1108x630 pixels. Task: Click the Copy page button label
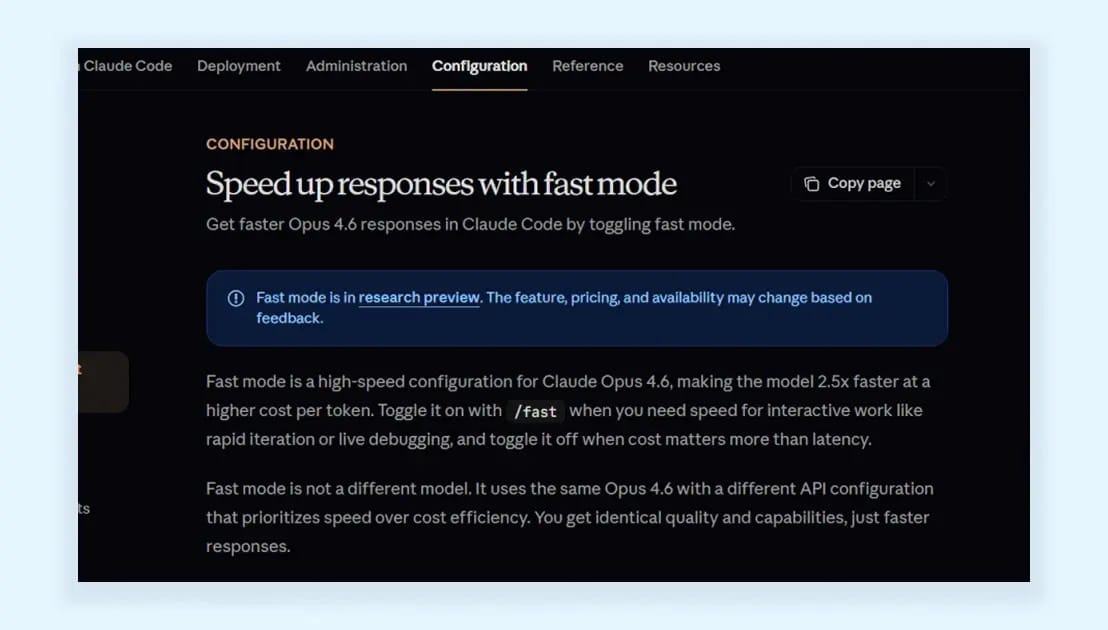864,184
